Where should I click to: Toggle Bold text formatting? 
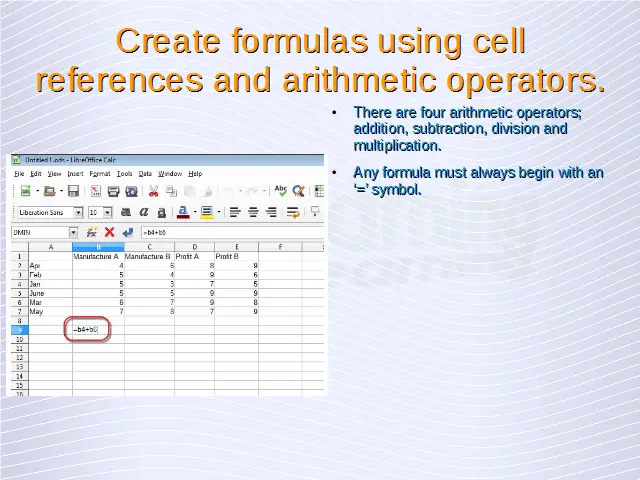tap(128, 212)
